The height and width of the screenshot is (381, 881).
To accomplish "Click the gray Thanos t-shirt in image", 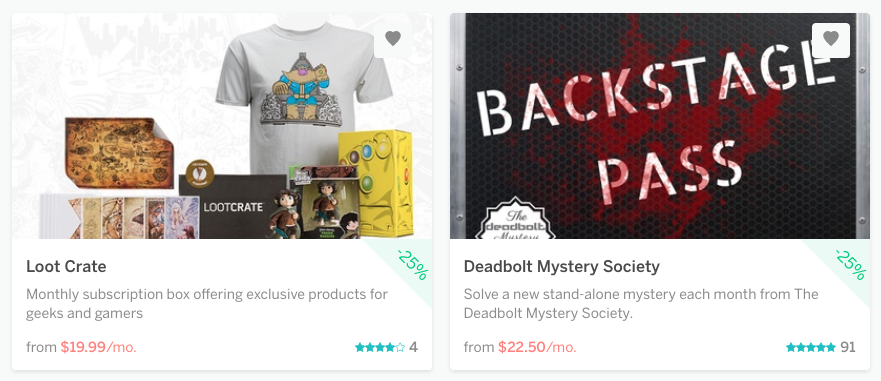I will pyautogui.click(x=304, y=96).
